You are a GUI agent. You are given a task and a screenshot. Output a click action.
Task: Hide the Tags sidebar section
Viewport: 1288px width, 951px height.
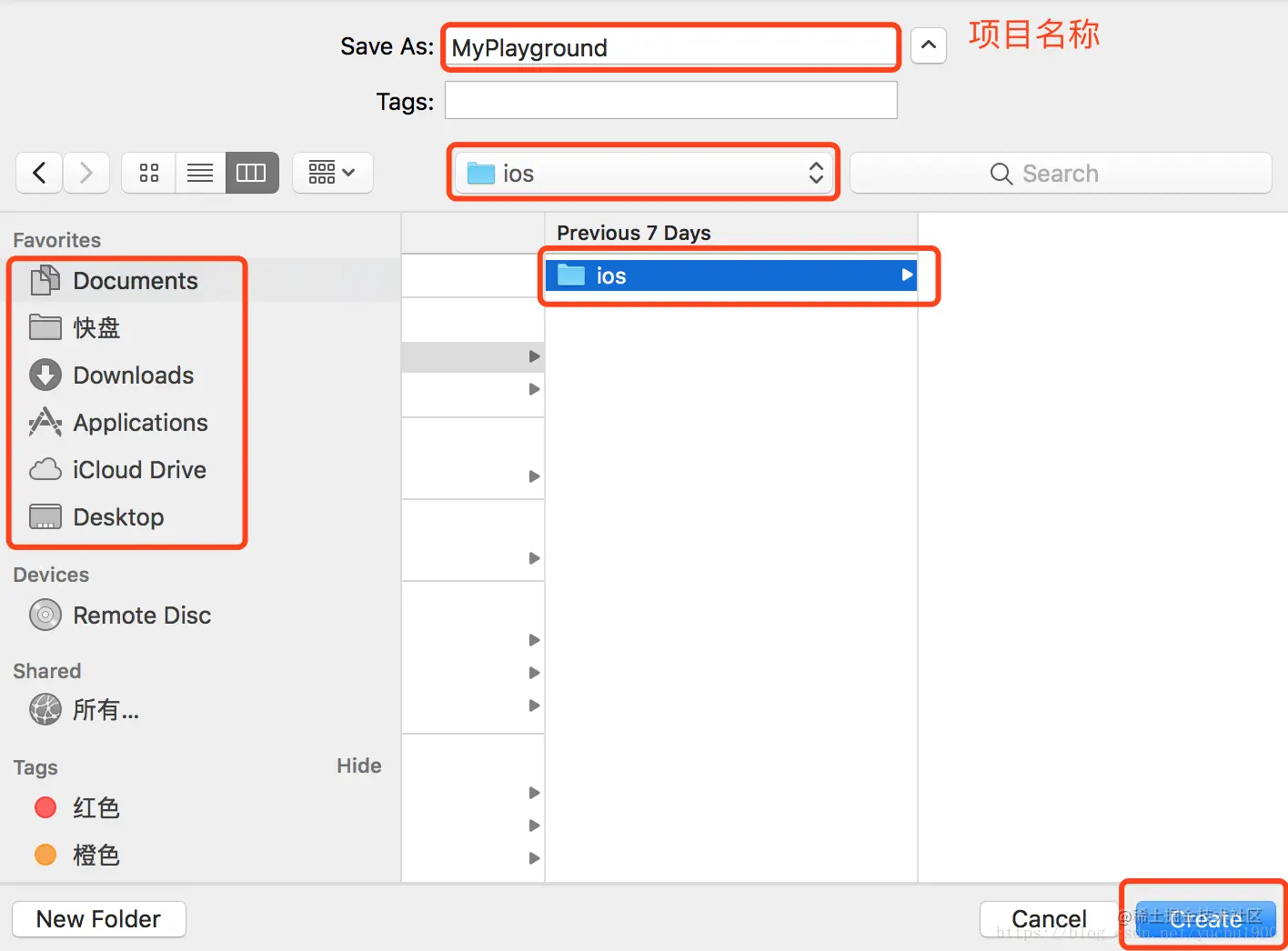pos(359,766)
